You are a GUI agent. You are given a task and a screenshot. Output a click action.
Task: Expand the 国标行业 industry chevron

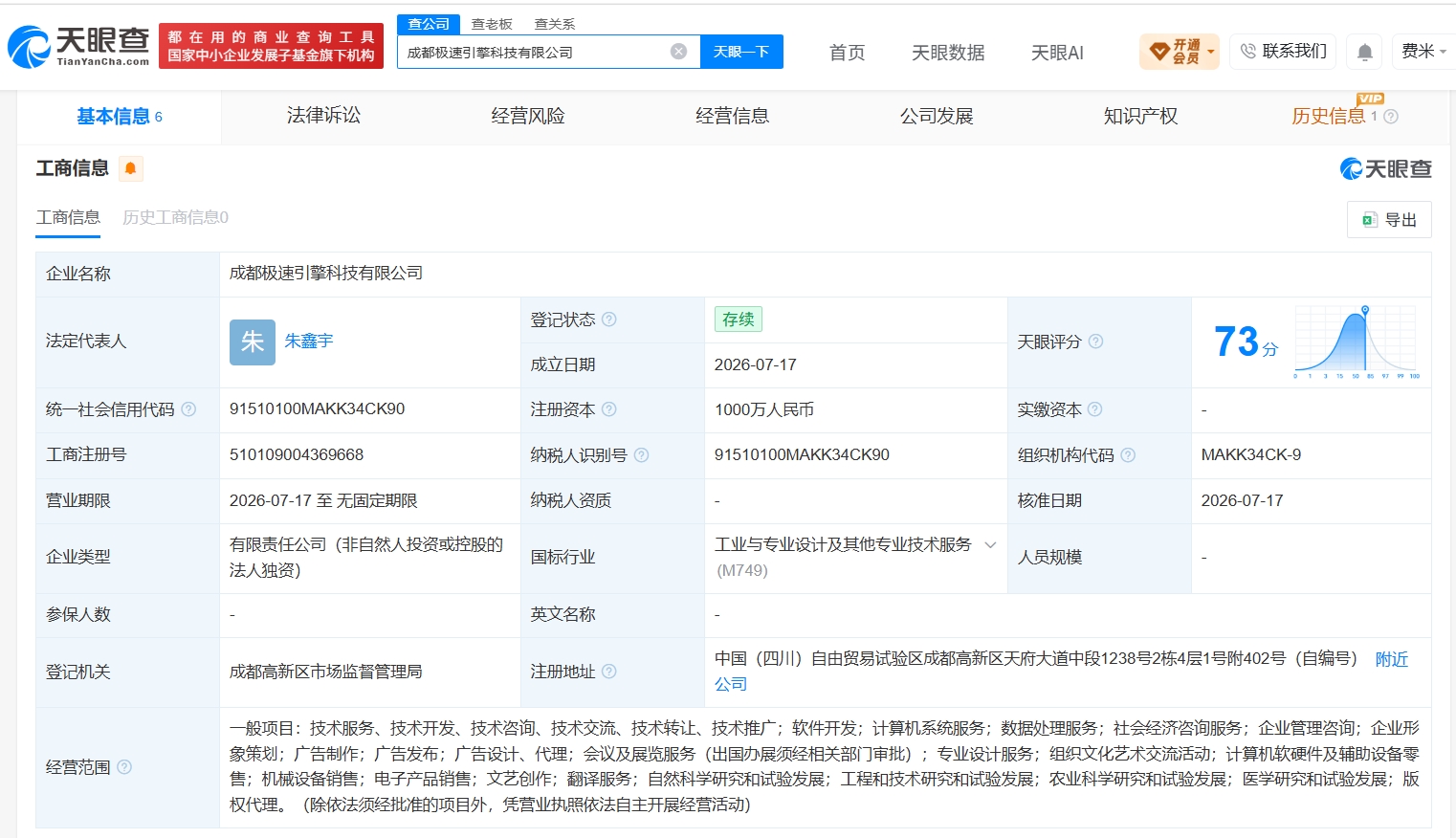pyautogui.click(x=990, y=545)
